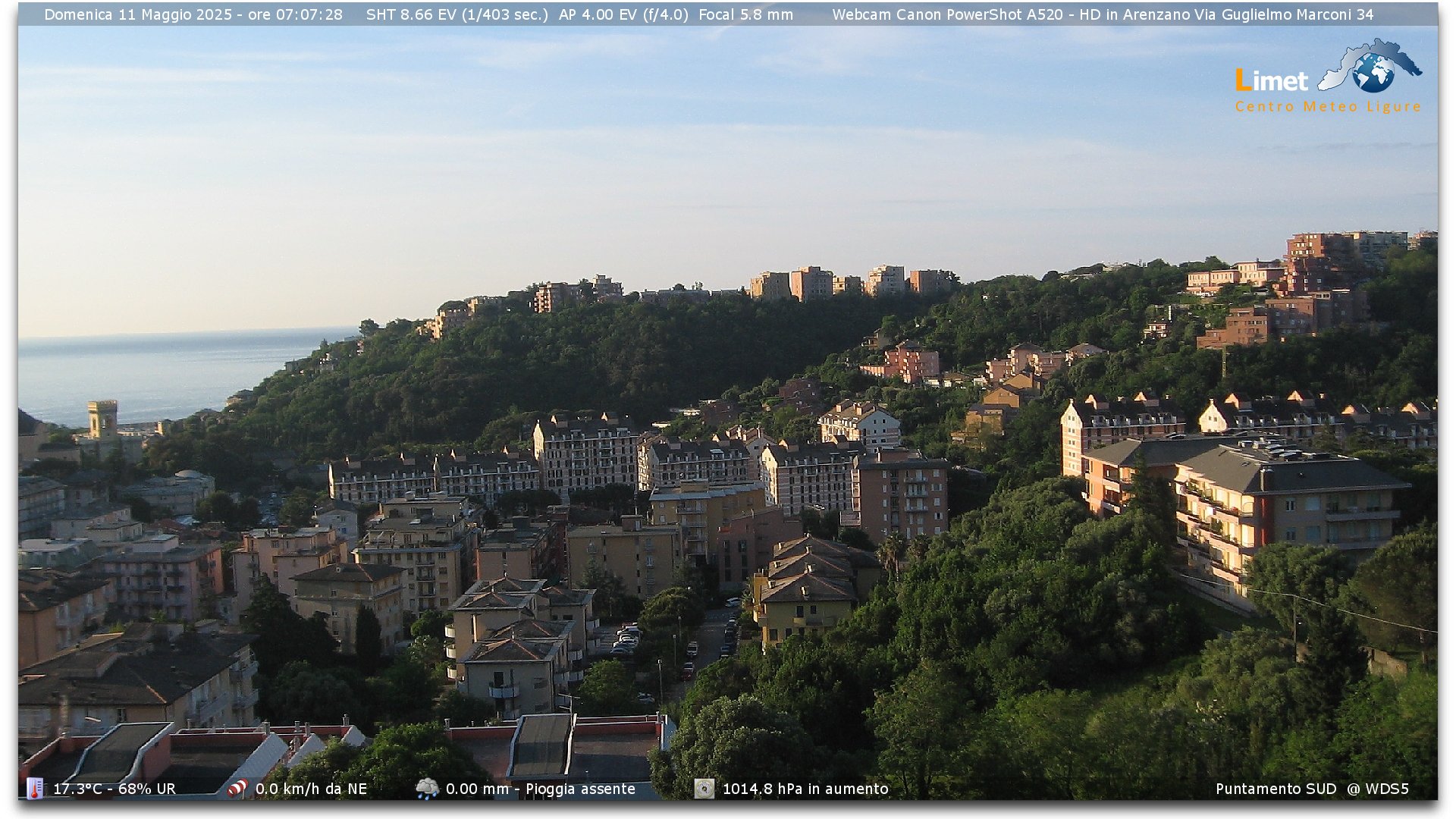Click the rain cloud precipitation icon
The height and width of the screenshot is (819, 1456).
click(x=427, y=789)
